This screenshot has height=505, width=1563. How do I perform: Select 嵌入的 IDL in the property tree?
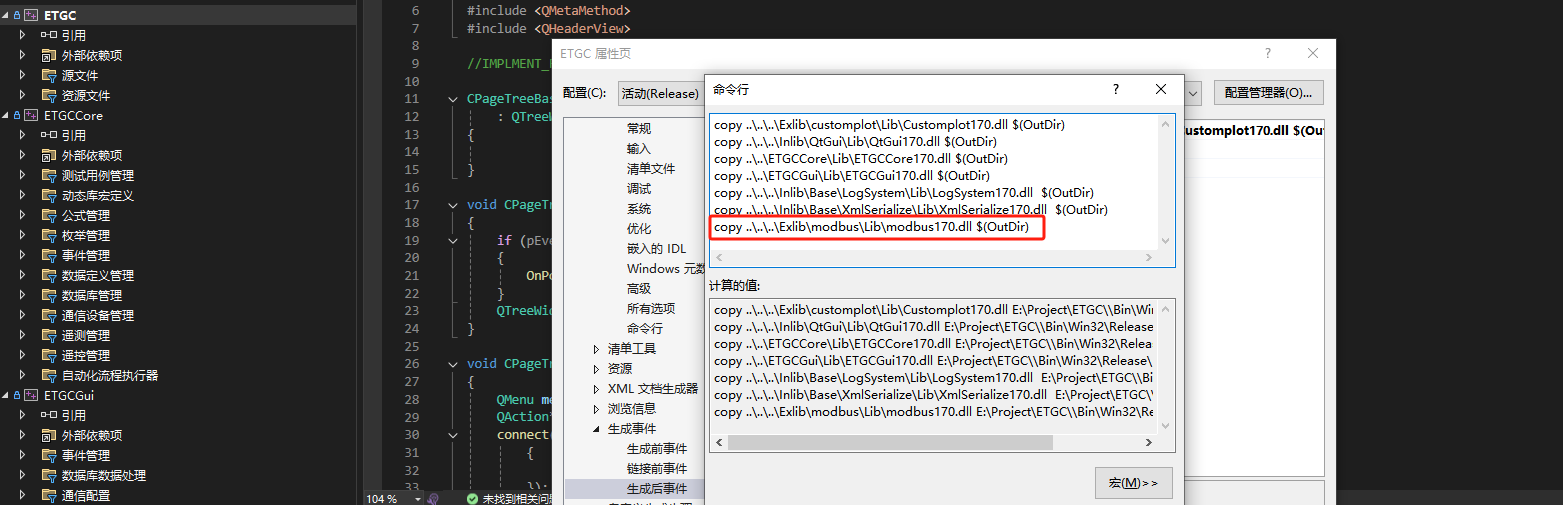(x=657, y=249)
